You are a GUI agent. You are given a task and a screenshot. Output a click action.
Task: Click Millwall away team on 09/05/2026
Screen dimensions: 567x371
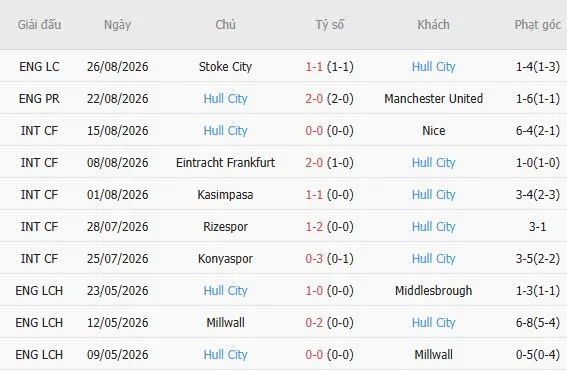pyautogui.click(x=433, y=354)
